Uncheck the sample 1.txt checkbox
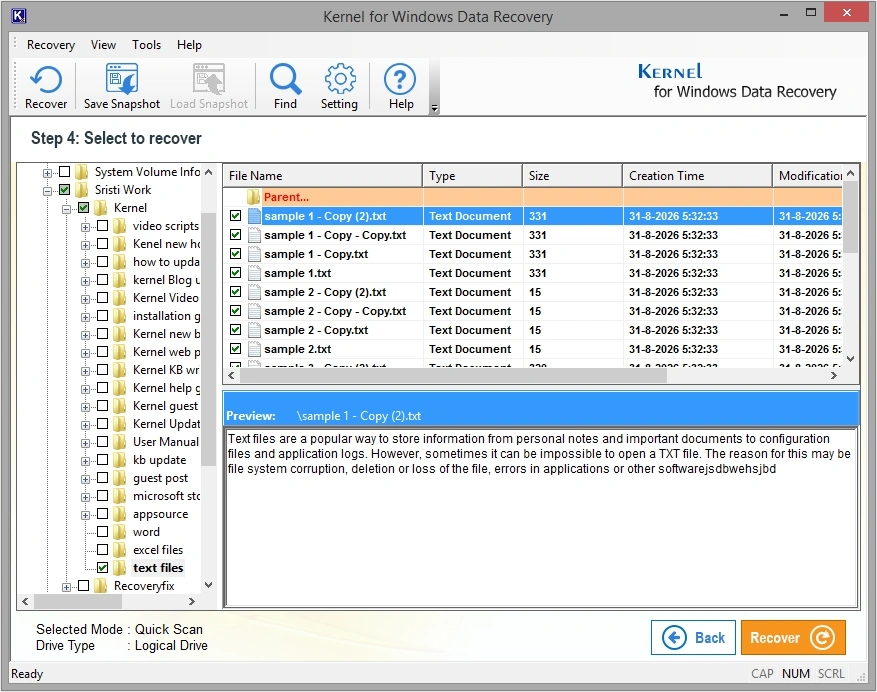The width and height of the screenshot is (877, 692). pos(235,272)
